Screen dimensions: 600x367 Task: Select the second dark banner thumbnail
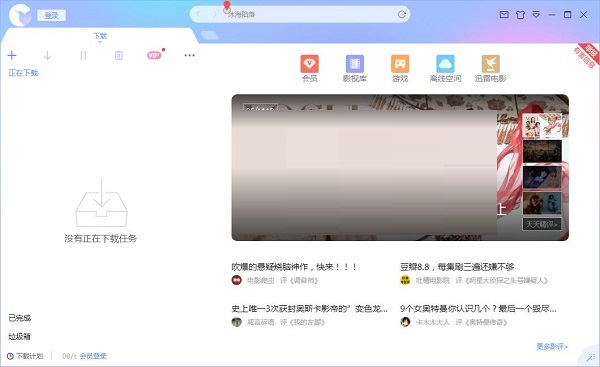click(x=542, y=152)
